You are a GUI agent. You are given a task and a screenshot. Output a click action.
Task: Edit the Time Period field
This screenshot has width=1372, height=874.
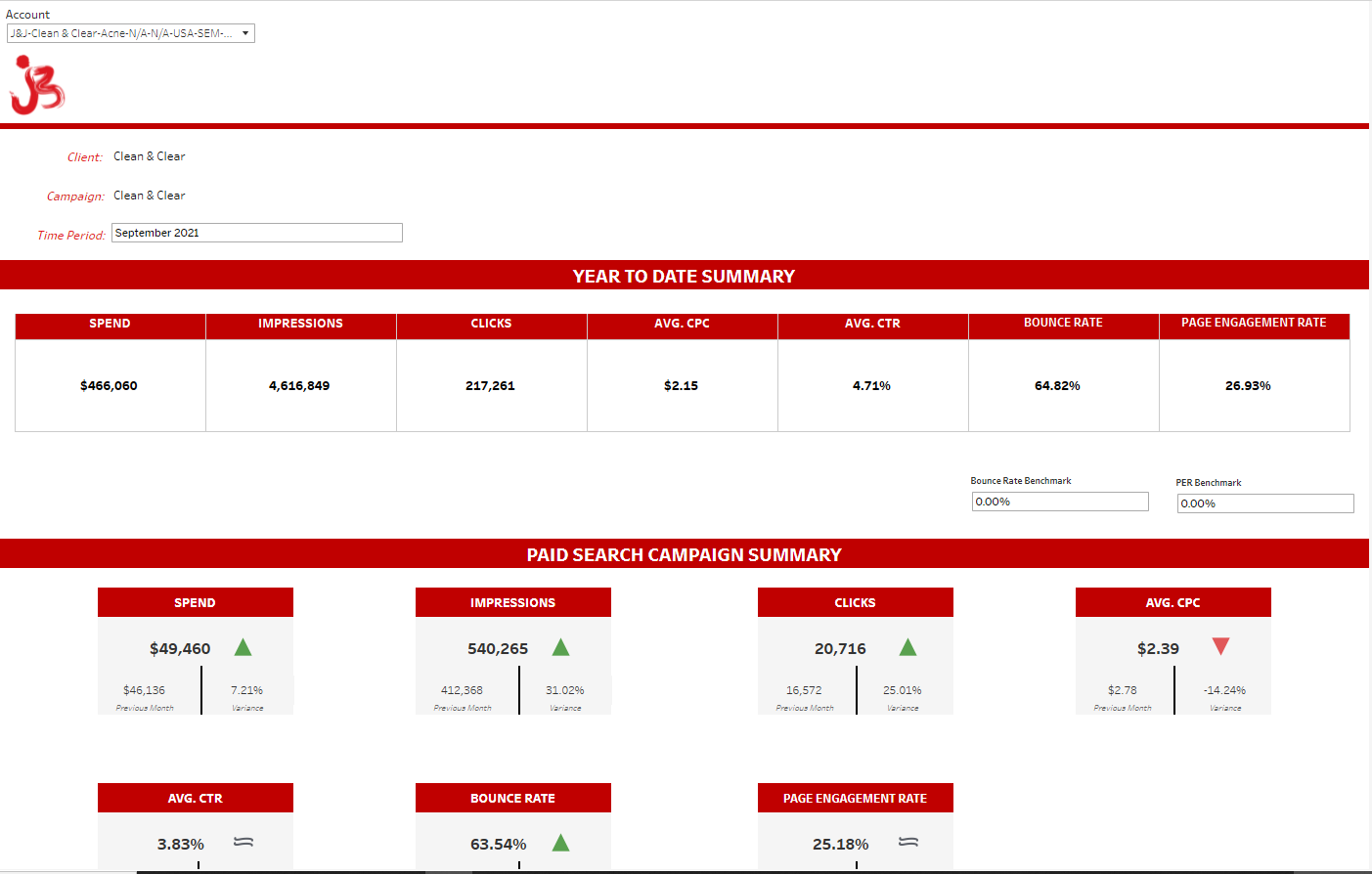tap(257, 233)
